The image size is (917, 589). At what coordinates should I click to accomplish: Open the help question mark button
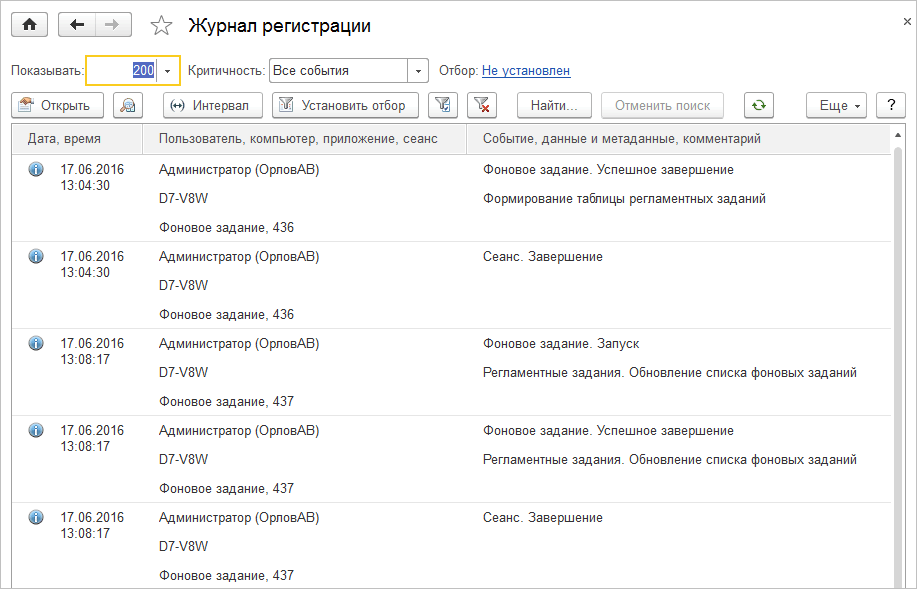tap(890, 105)
